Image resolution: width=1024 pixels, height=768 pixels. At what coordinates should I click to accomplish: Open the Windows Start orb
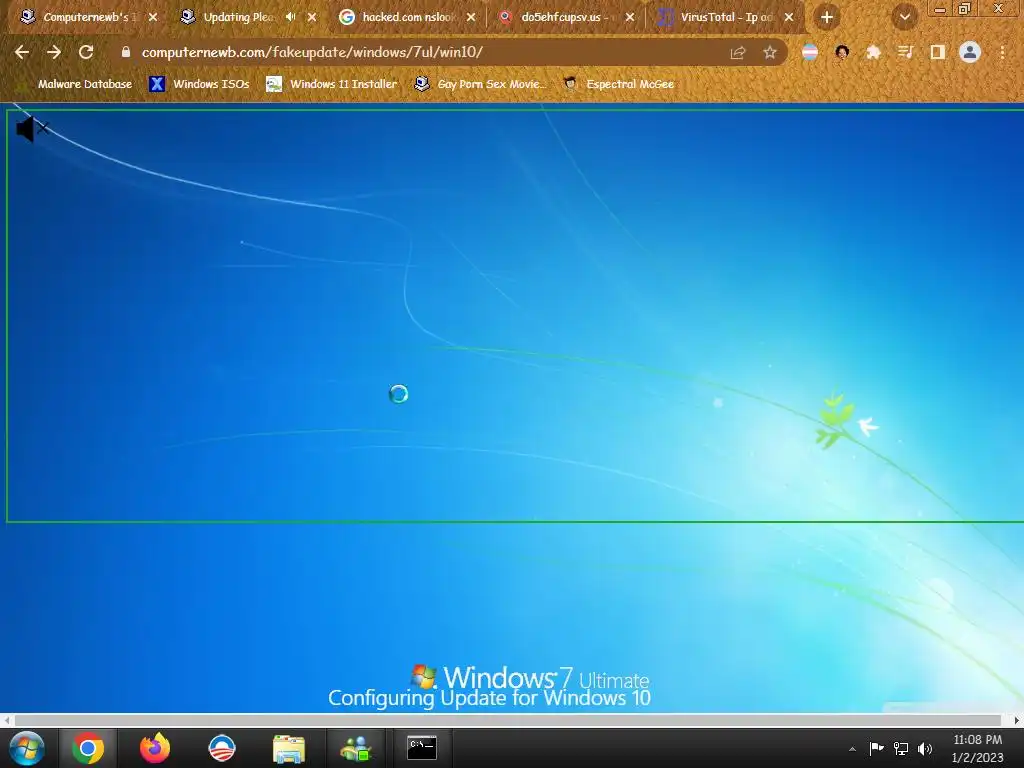point(27,748)
